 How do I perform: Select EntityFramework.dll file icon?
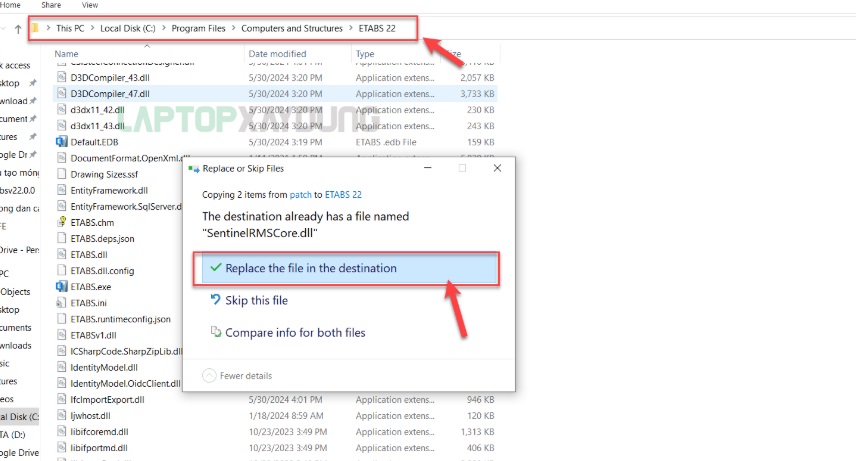coord(62,190)
